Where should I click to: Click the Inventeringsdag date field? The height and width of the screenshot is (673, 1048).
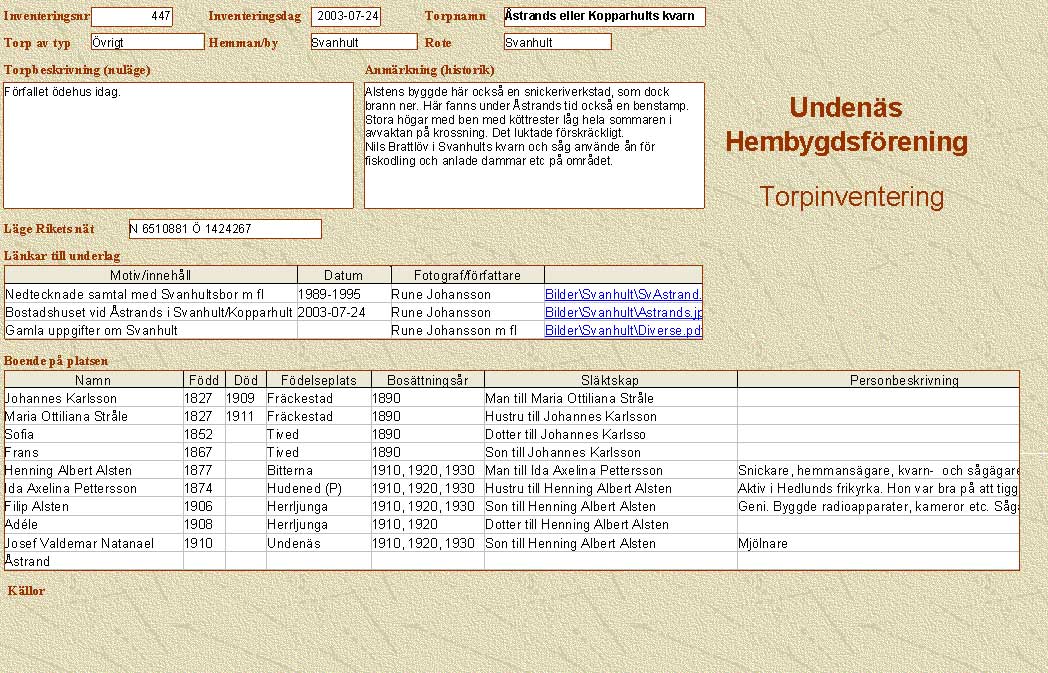click(x=346, y=17)
